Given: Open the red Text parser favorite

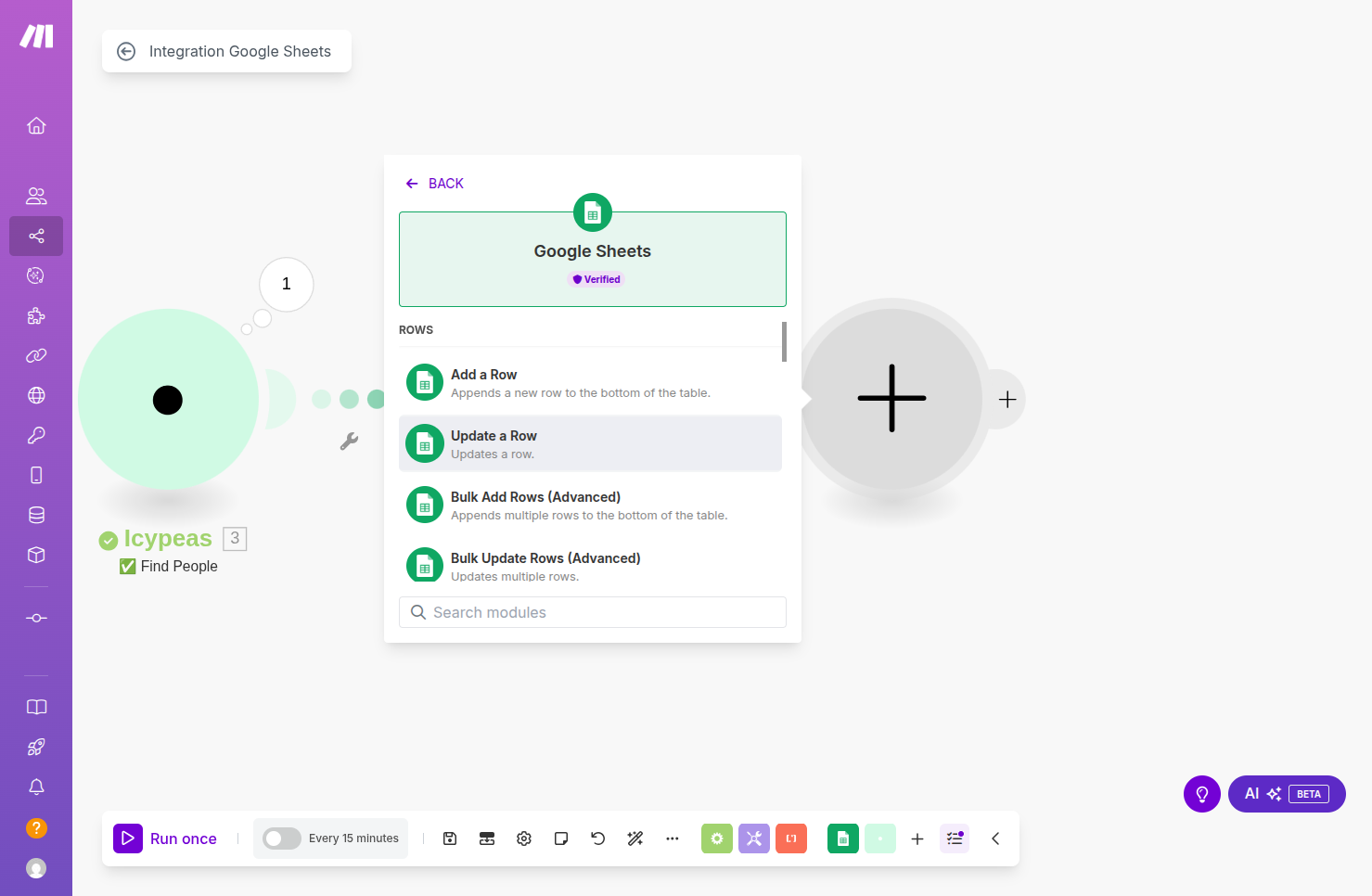Looking at the screenshot, I should 791,838.
